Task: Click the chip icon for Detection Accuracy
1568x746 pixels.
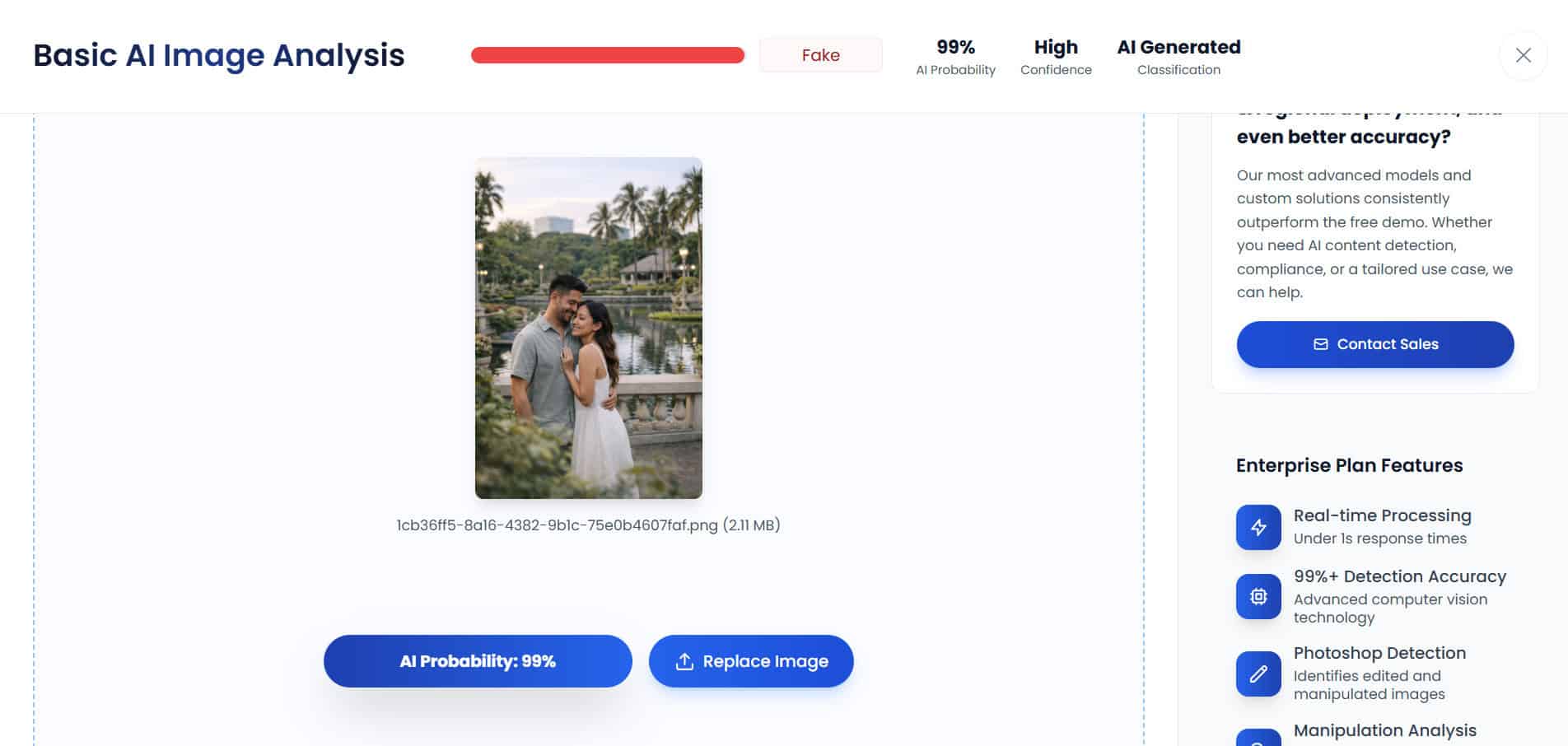Action: [1258, 596]
